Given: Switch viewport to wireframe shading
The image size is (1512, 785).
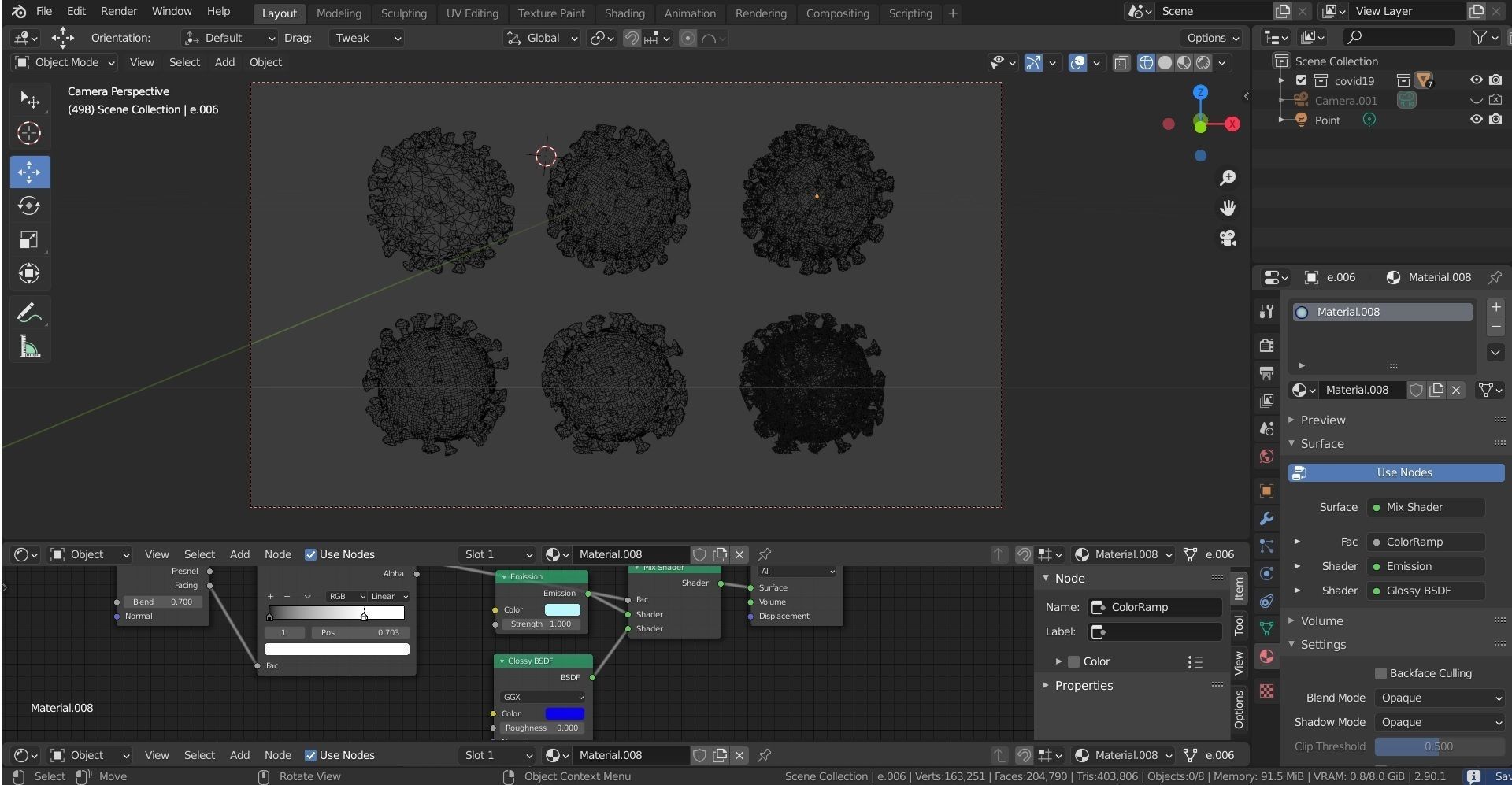Looking at the screenshot, I should (x=1146, y=62).
